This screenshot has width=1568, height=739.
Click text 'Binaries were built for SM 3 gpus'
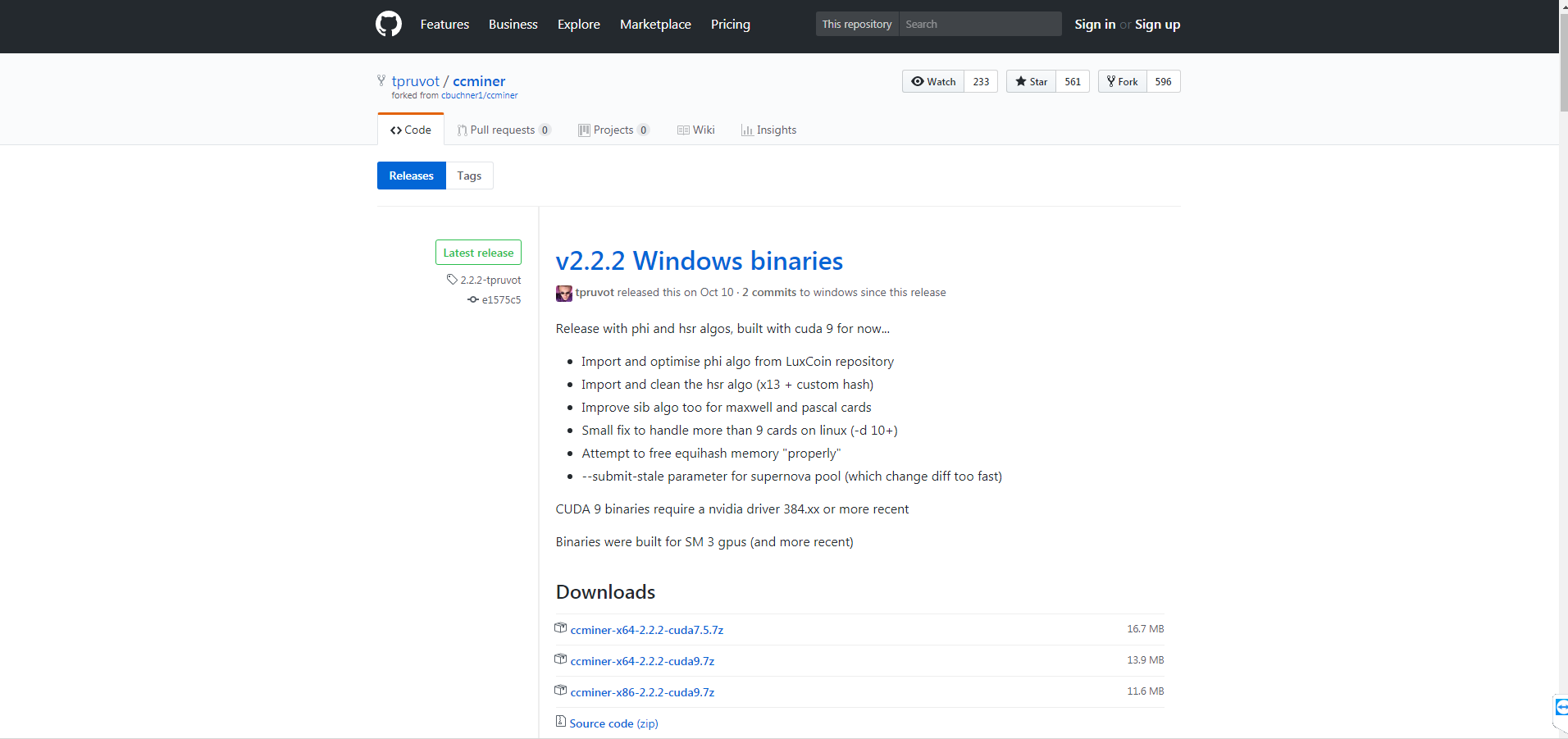[651, 541]
